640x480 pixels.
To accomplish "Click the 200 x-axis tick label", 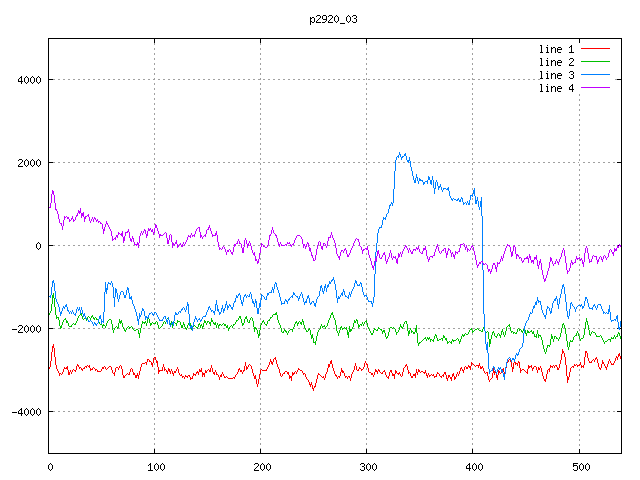I will (261, 466).
